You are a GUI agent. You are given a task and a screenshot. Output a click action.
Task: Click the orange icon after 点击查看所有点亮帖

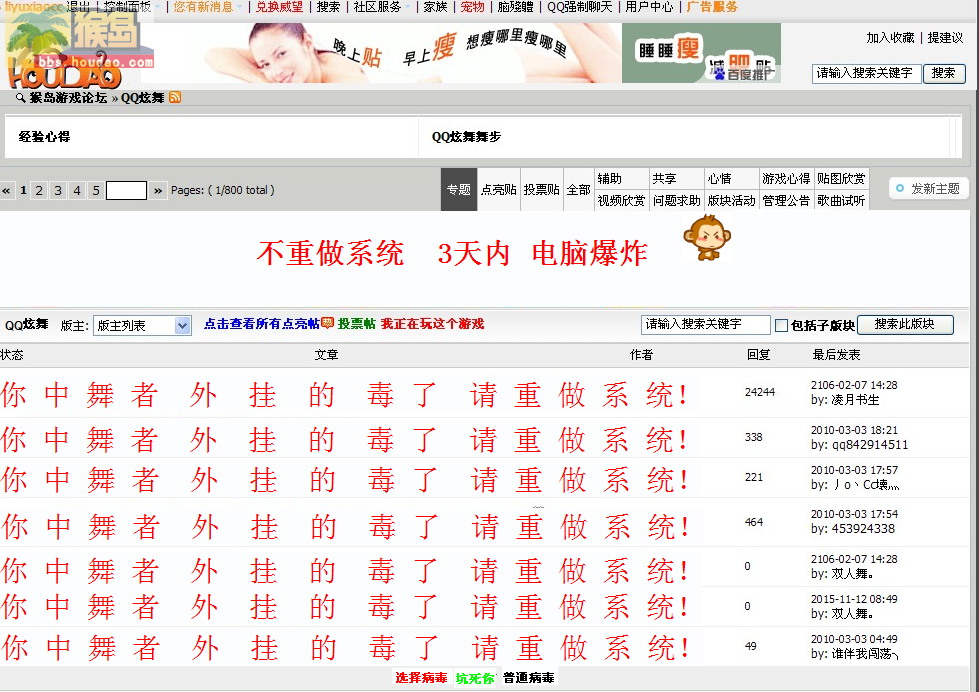327,323
